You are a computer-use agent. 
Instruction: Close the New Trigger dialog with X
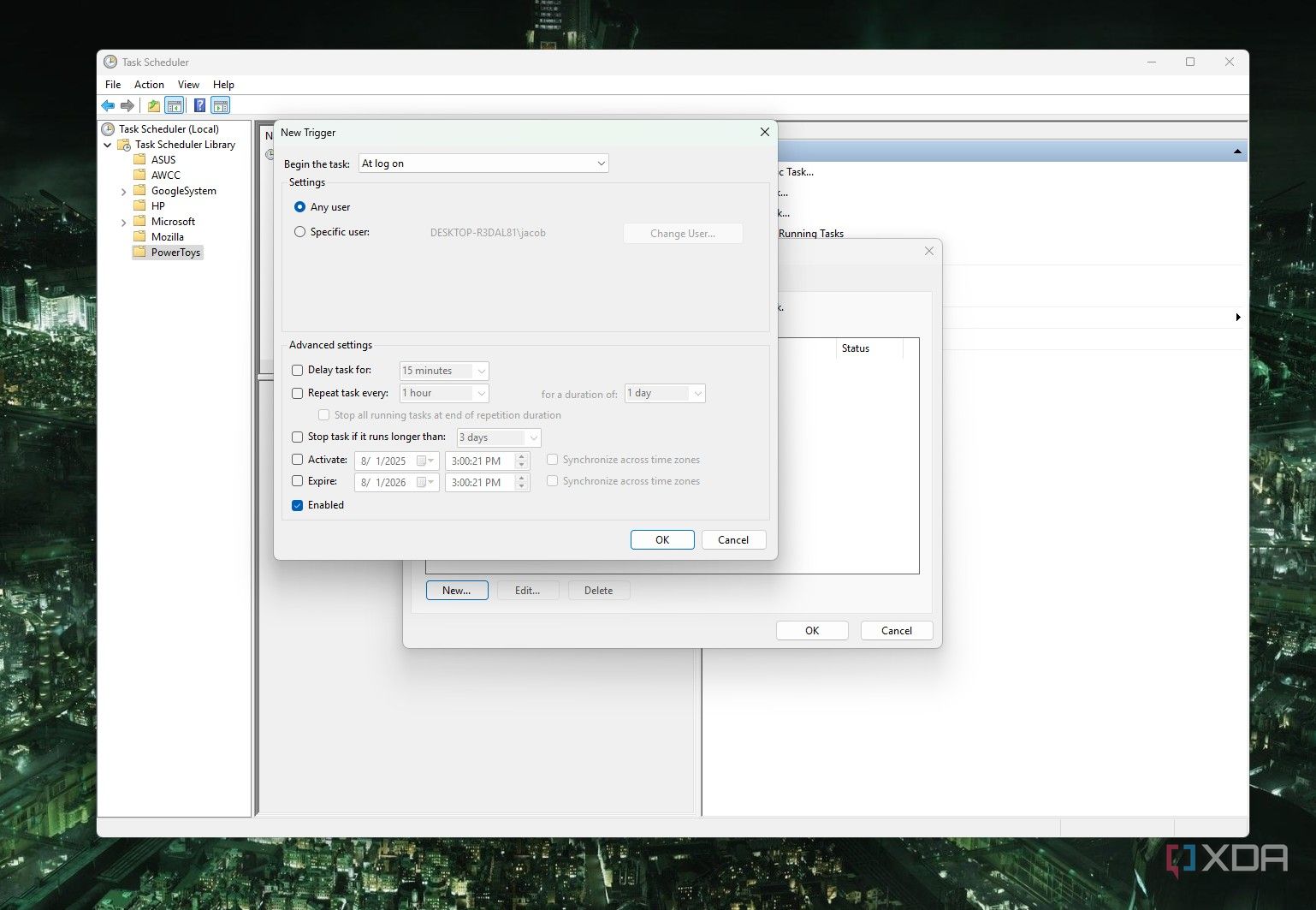pyautogui.click(x=765, y=132)
